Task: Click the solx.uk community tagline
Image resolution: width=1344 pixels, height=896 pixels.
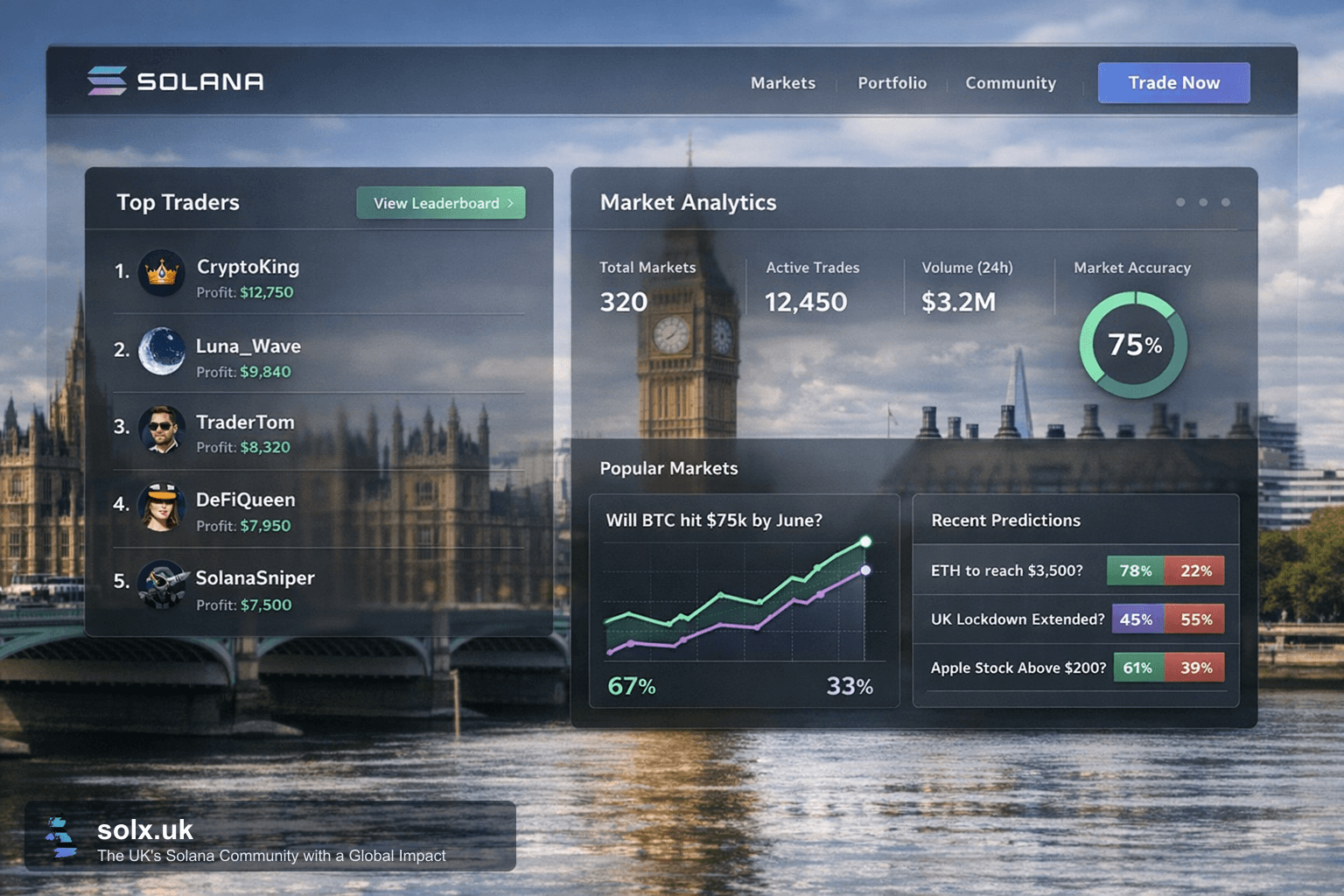Action: [271, 856]
